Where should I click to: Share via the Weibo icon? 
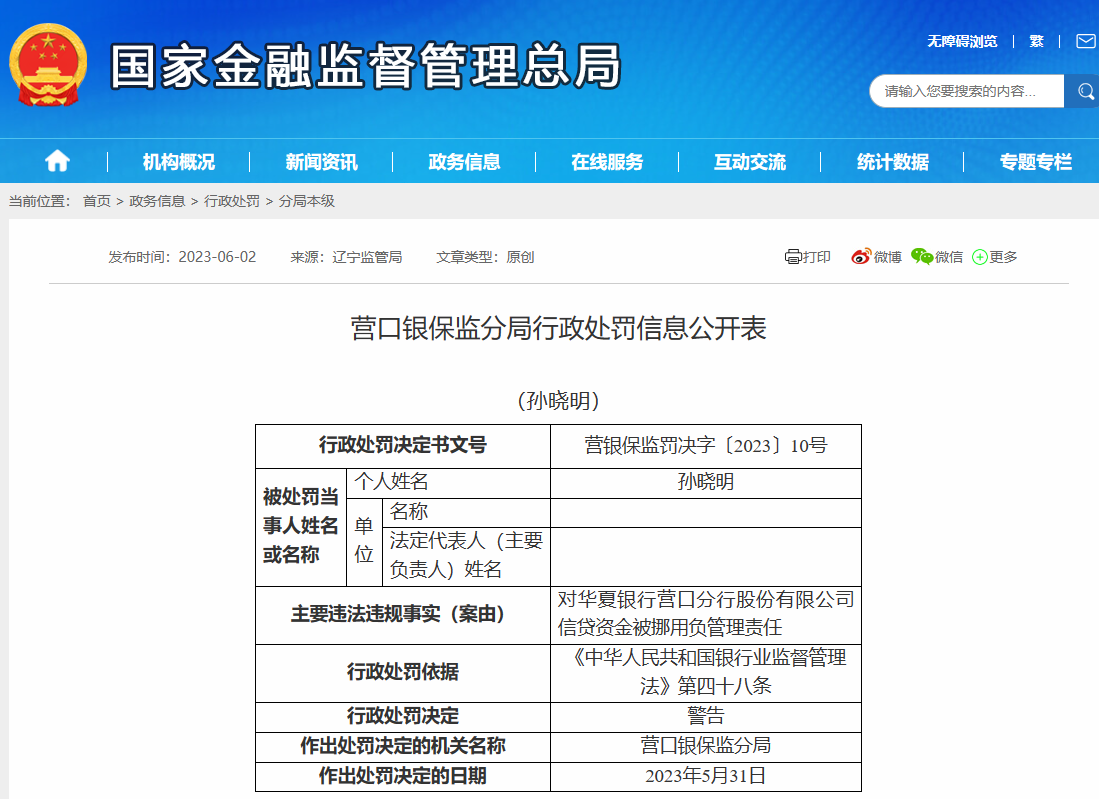click(861, 257)
